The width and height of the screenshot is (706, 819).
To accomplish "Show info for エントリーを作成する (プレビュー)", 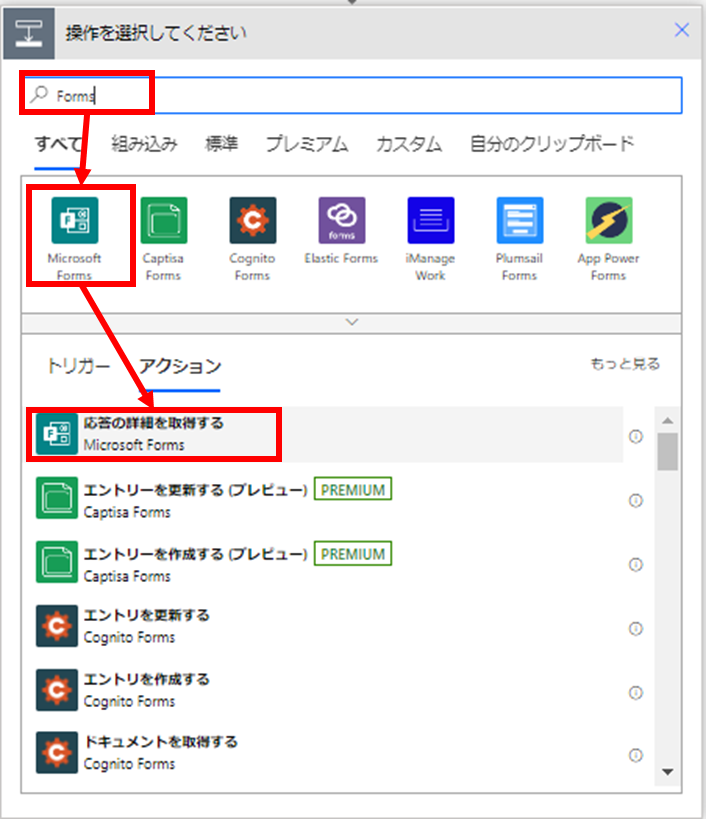I will tap(636, 565).
